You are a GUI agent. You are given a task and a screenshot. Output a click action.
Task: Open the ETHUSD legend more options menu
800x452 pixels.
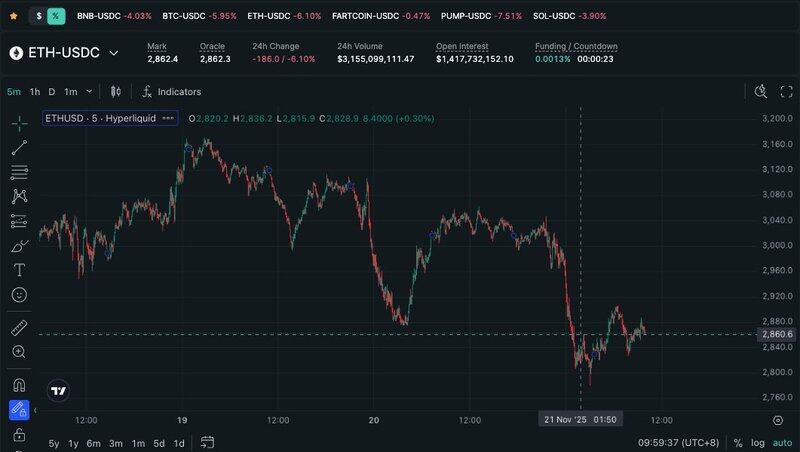[168, 118]
